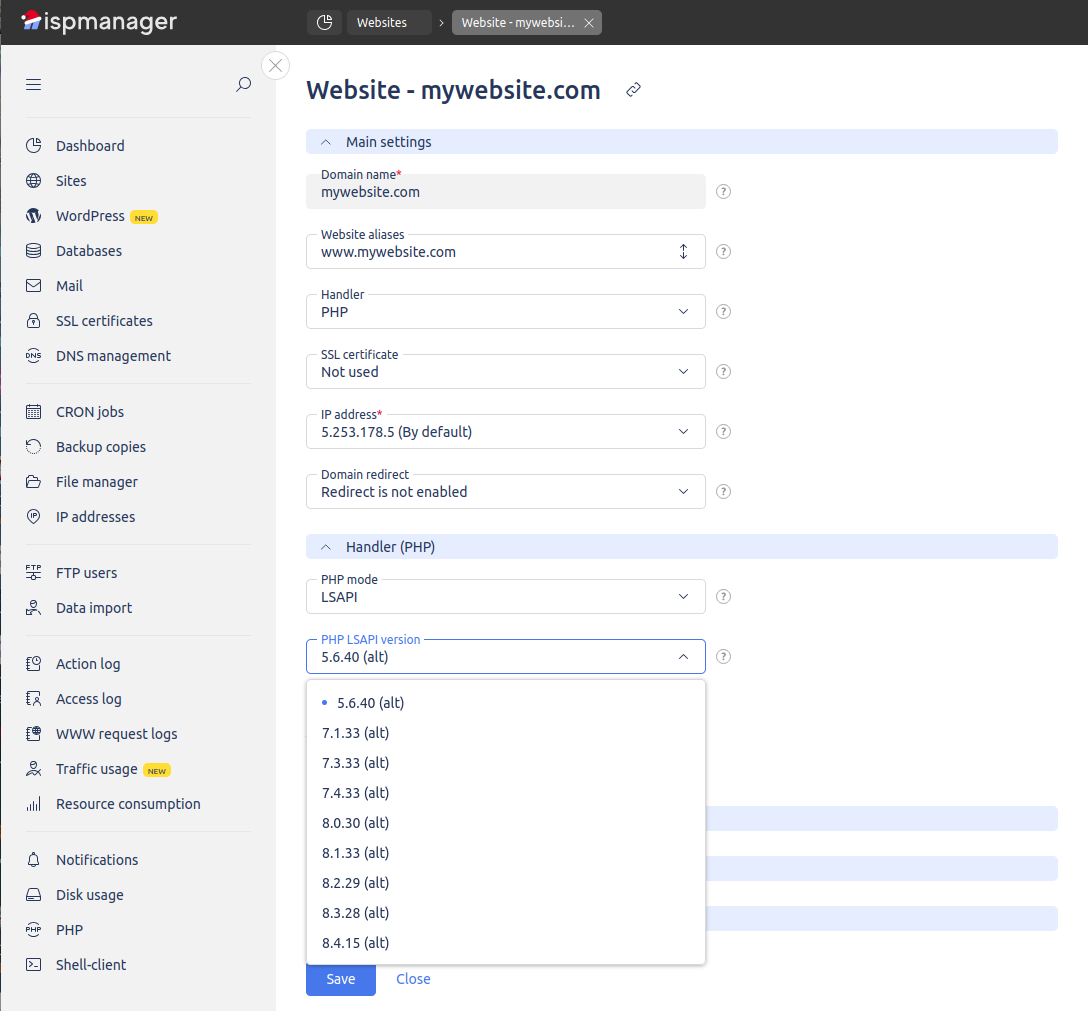Collapse the Main settings section
The height and width of the screenshot is (1011, 1088).
326,142
